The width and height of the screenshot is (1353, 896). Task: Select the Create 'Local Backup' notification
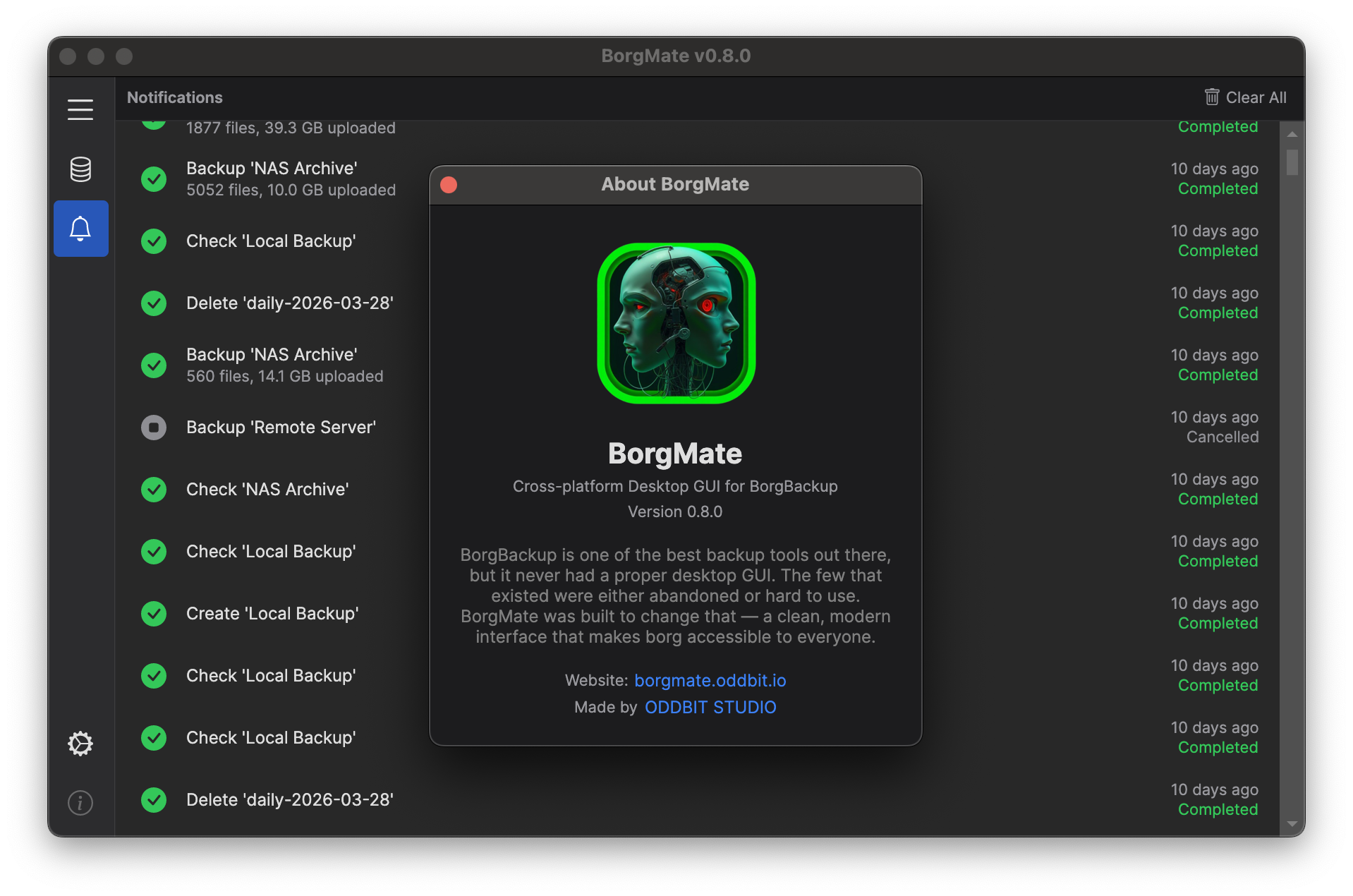point(272,614)
